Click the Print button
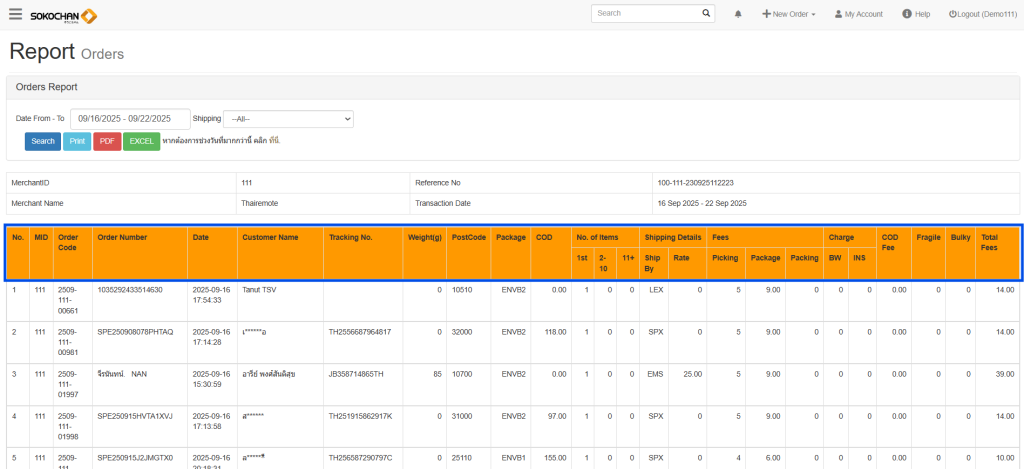Screen dimensions: 1024x469 click(x=77, y=141)
